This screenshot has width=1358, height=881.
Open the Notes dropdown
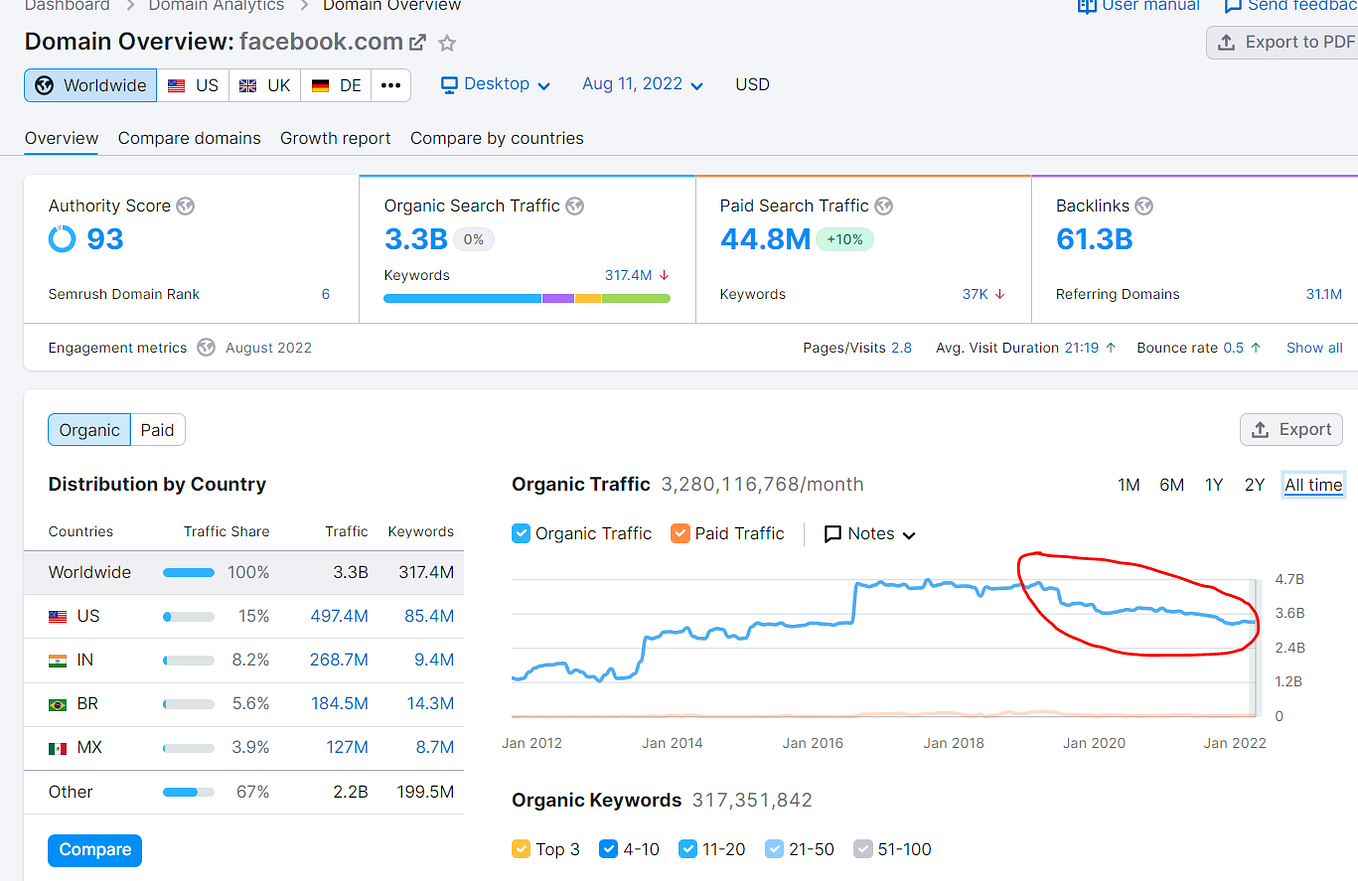tap(869, 534)
